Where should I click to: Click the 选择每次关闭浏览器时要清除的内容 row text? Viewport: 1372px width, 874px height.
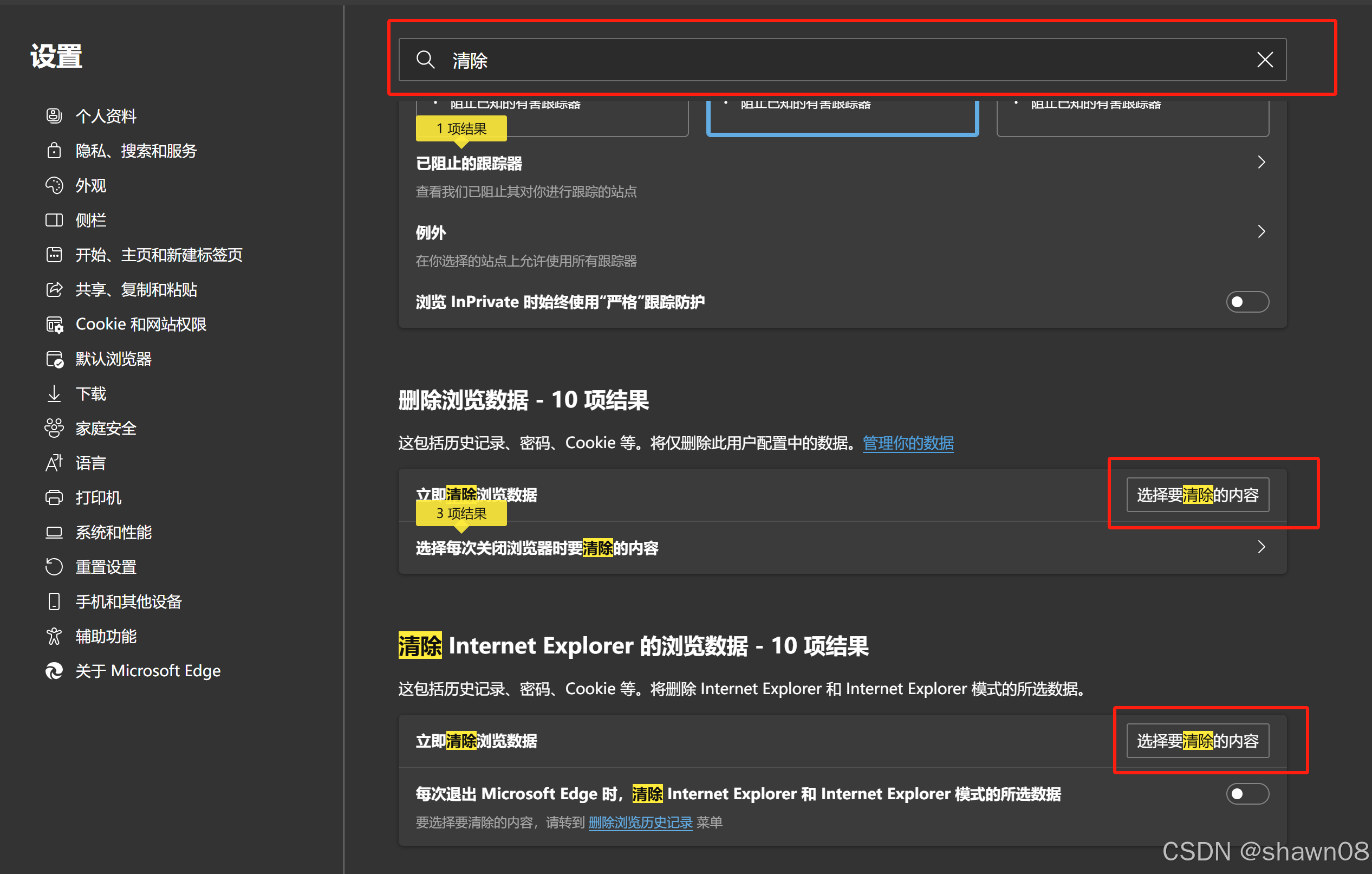[537, 548]
